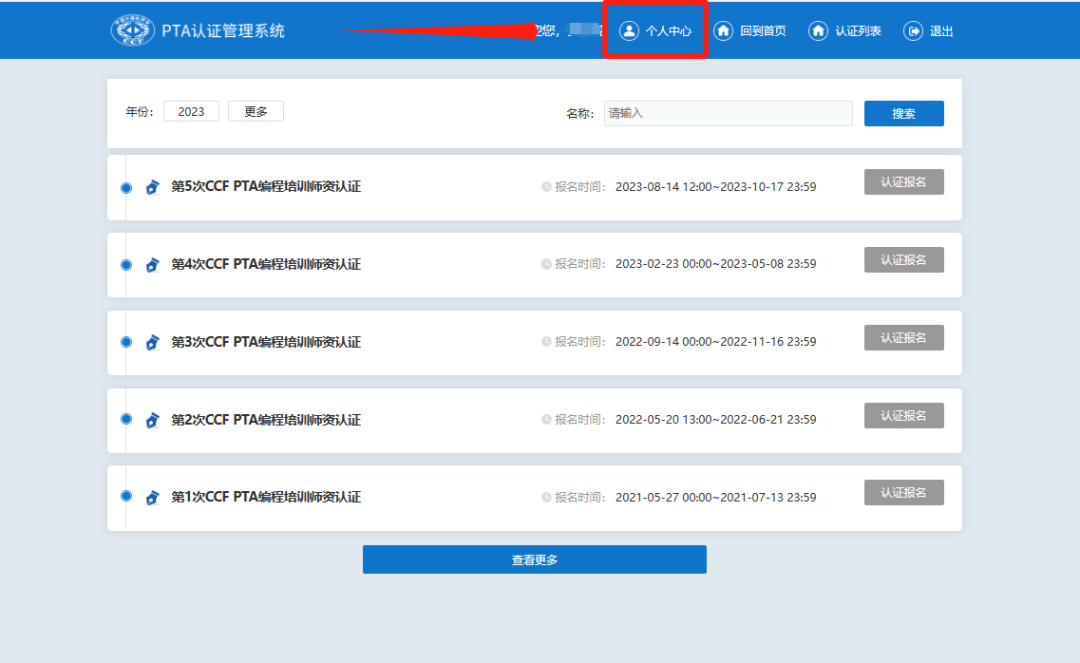Click 认证报名 for 第3次CCF认证

coord(903,337)
